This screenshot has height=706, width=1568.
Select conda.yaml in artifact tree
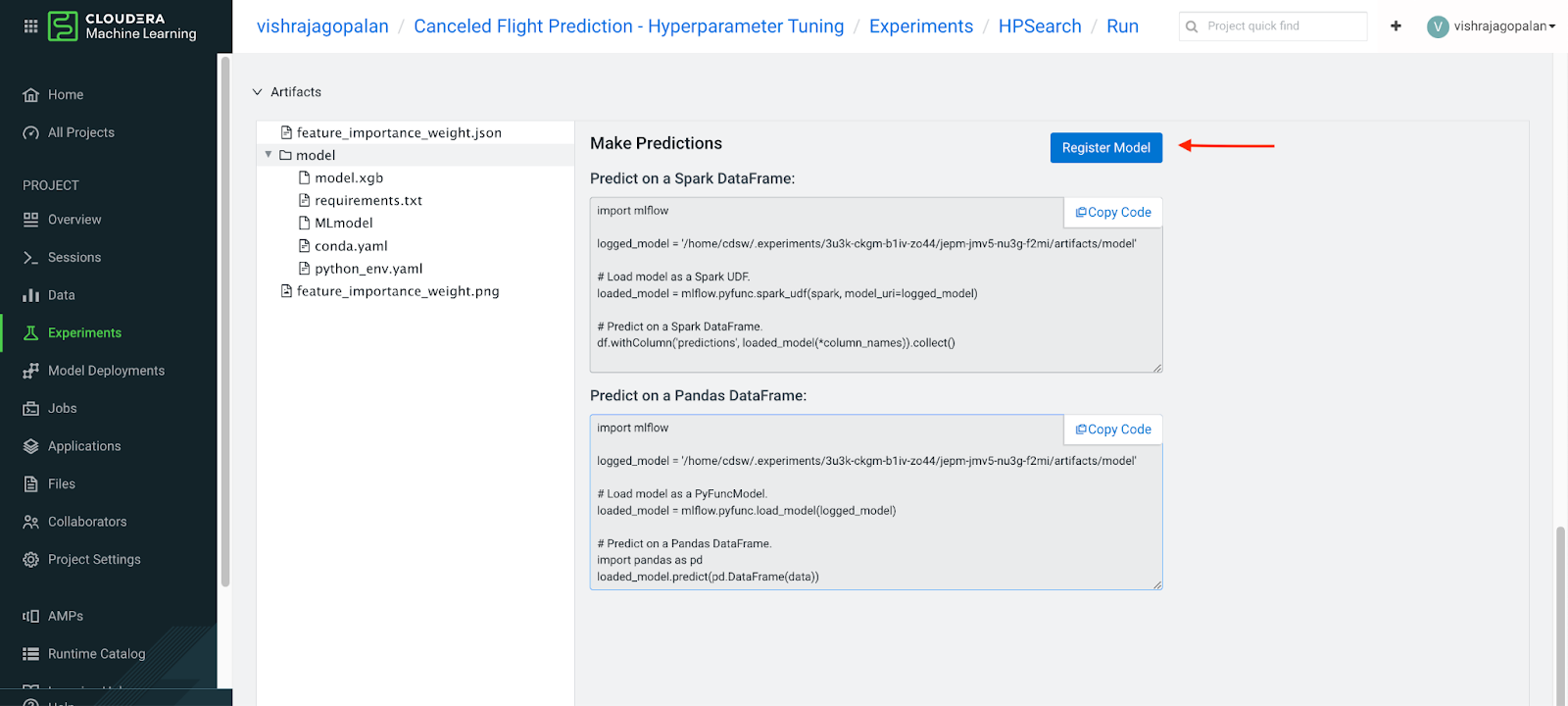[351, 246]
